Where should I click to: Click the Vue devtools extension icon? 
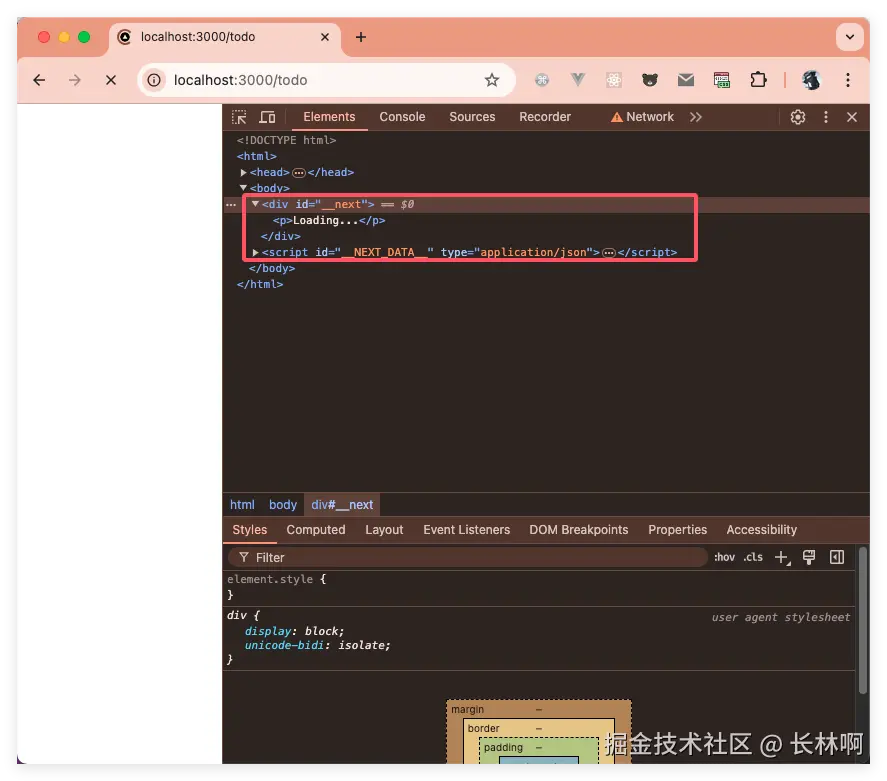click(x=578, y=80)
